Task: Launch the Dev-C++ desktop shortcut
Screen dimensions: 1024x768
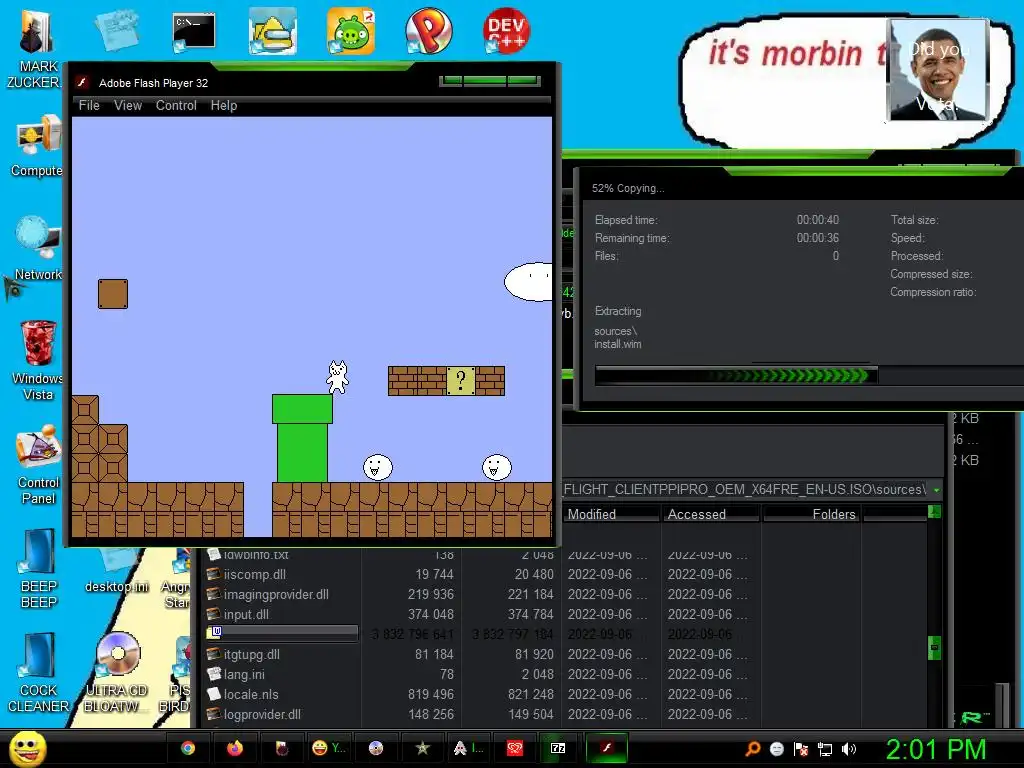Action: click(x=506, y=31)
